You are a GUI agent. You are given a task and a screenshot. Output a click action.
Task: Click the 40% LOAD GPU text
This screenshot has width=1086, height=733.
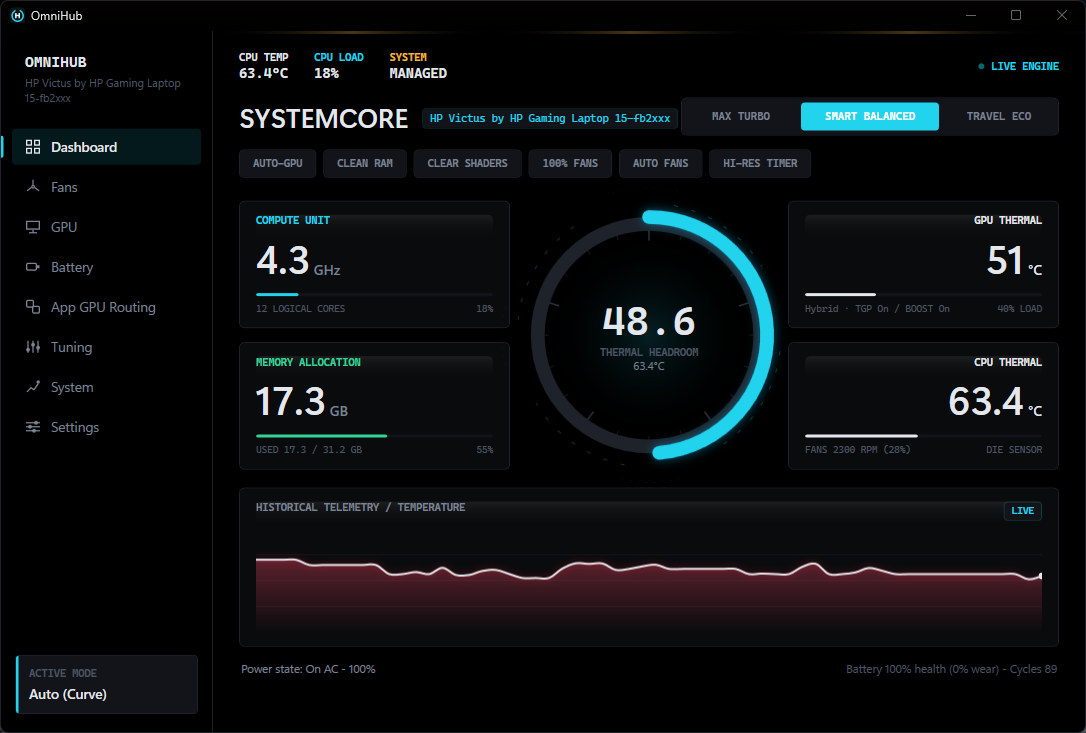coord(1020,309)
